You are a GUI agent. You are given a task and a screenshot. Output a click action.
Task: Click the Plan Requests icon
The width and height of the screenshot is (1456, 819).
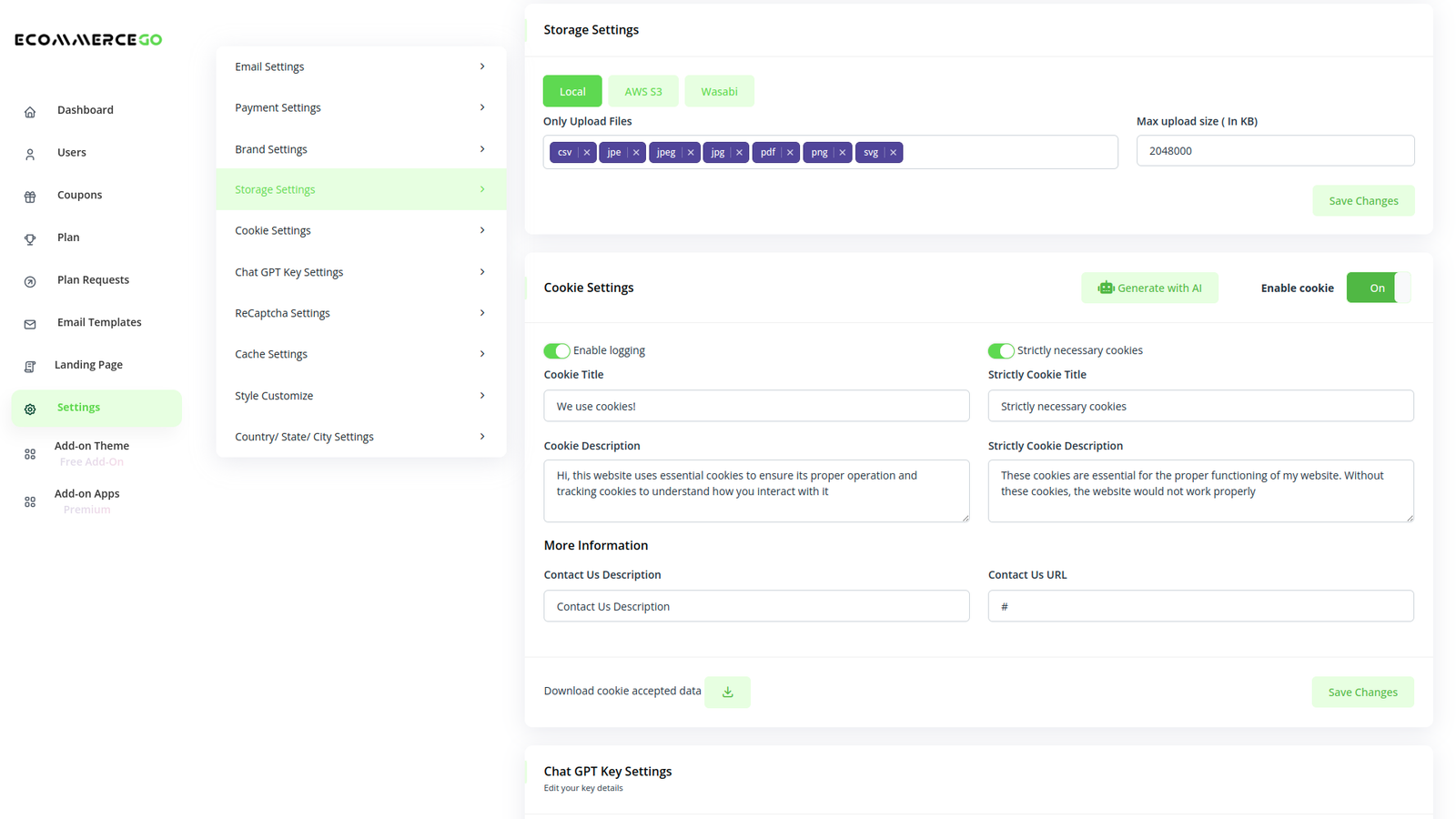coord(30,282)
